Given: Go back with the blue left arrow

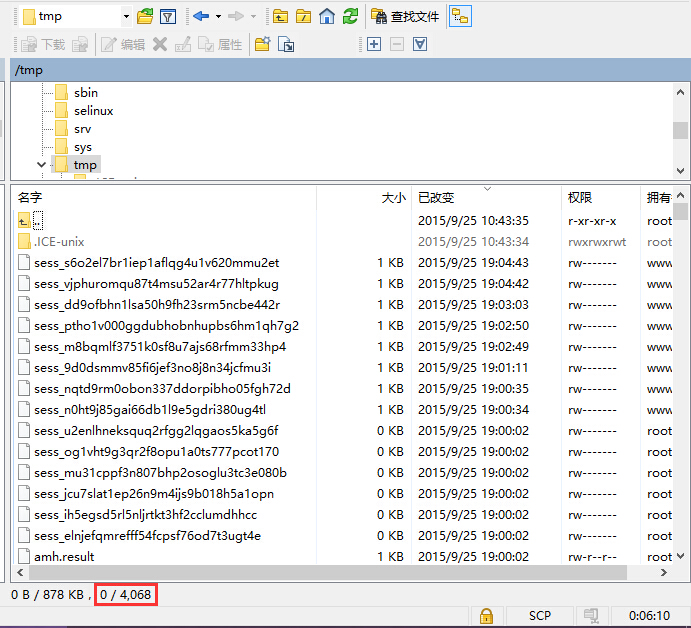Looking at the screenshot, I should tap(201, 16).
